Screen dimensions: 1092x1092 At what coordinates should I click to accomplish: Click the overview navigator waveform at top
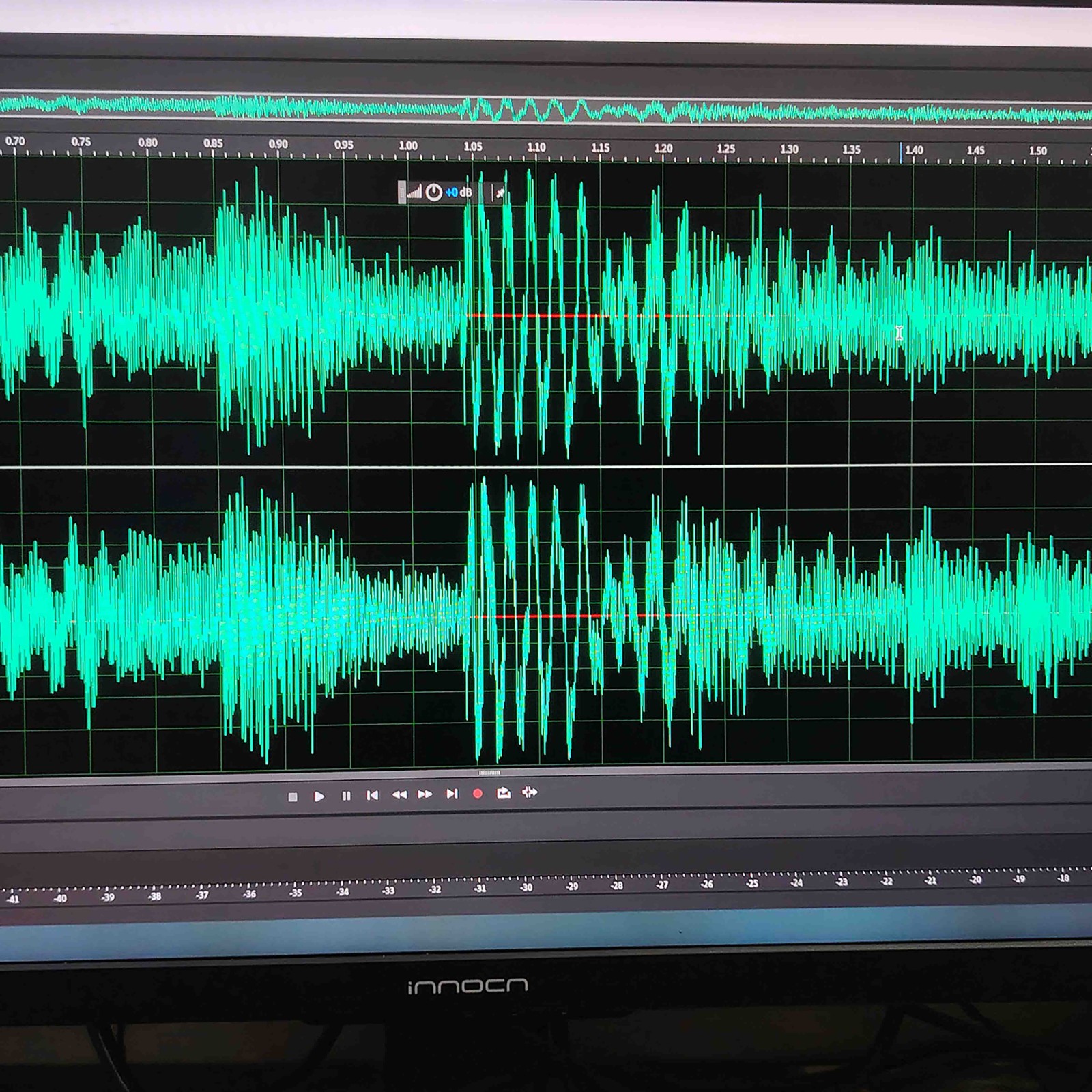pyautogui.click(x=546, y=109)
